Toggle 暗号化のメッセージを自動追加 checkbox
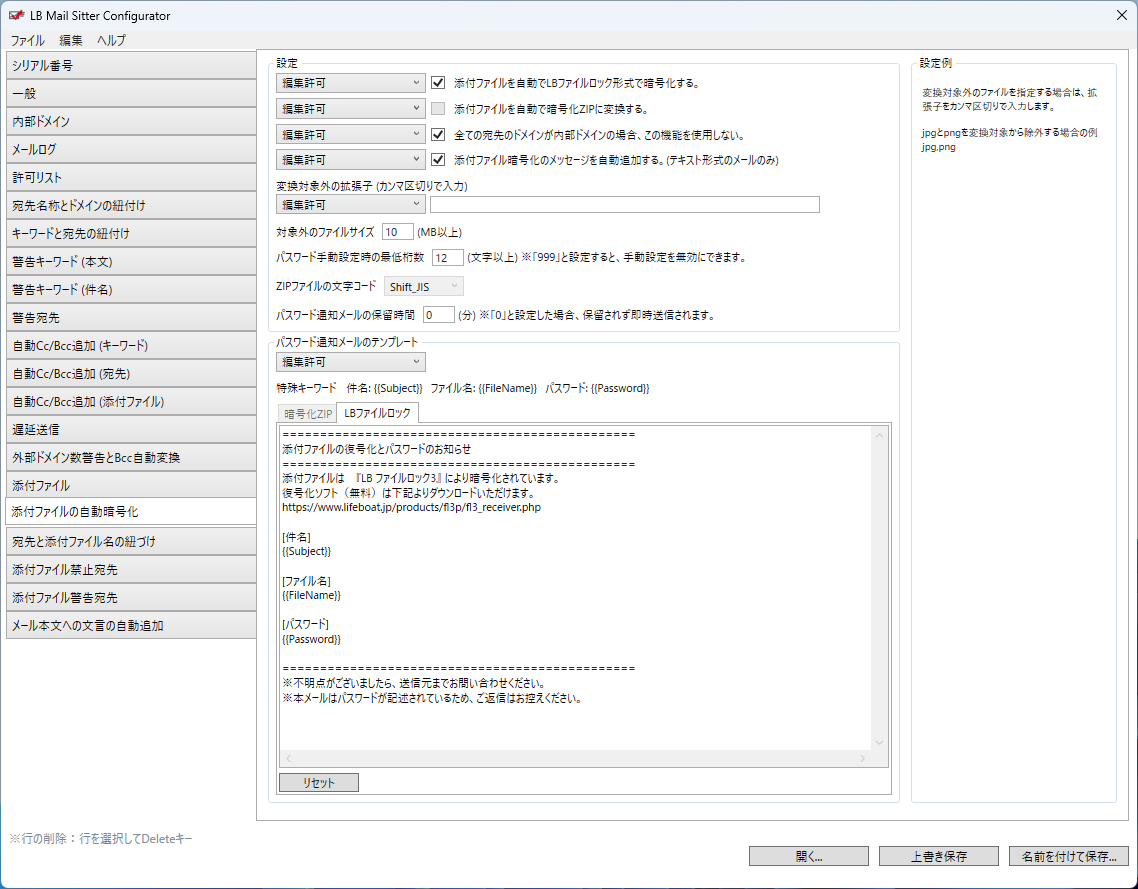Image resolution: width=1138 pixels, height=889 pixels. click(438, 159)
